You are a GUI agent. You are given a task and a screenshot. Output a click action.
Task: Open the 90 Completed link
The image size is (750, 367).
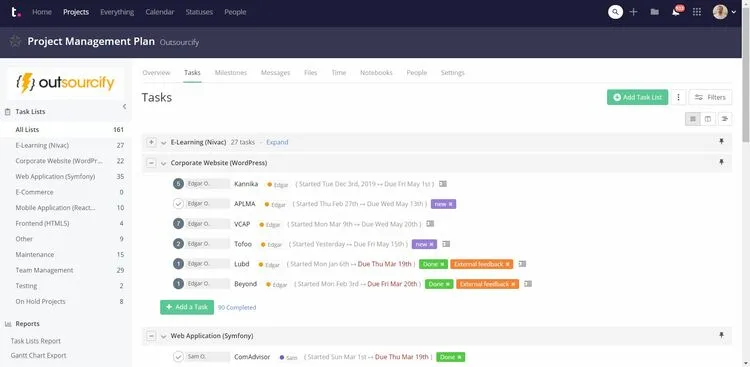point(237,308)
